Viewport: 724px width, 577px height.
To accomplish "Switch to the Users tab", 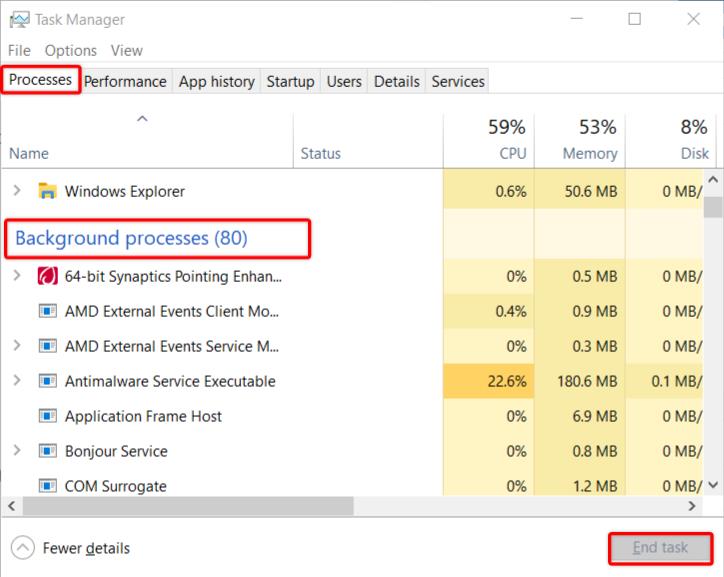I will (344, 82).
